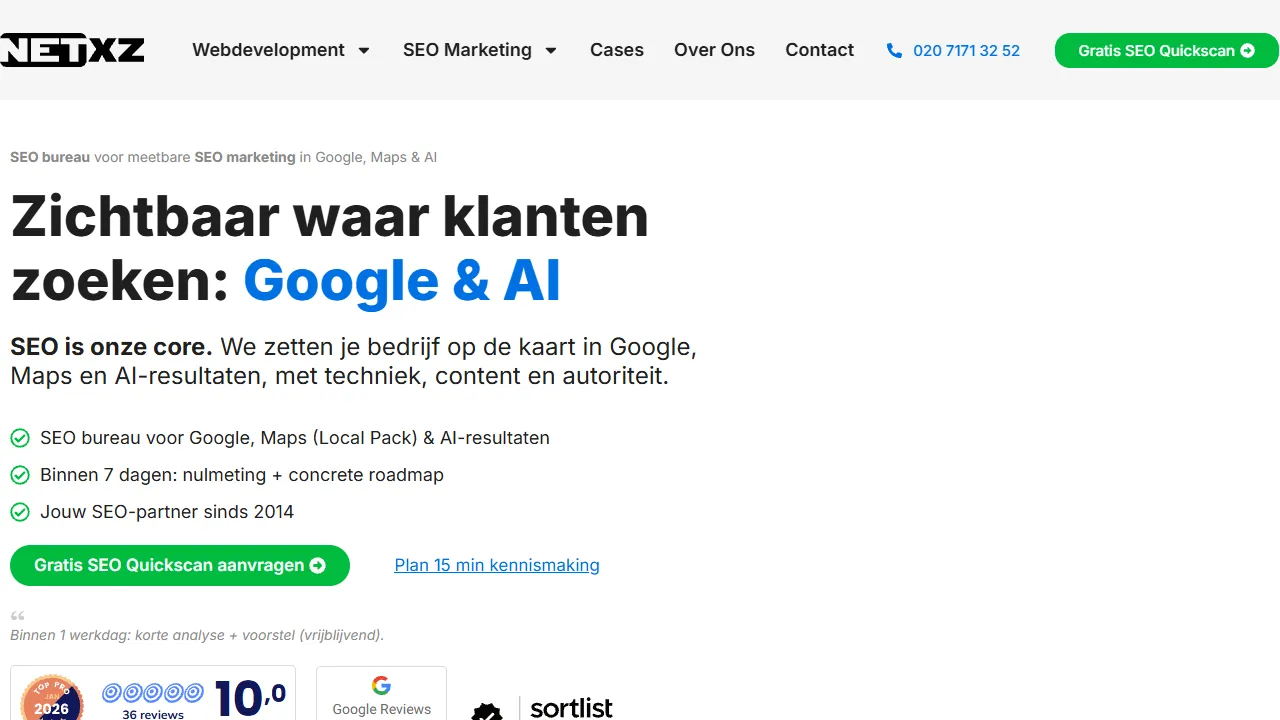Open the Webdevelopment chevron arrow
This screenshot has width=1280, height=720.
365,50
